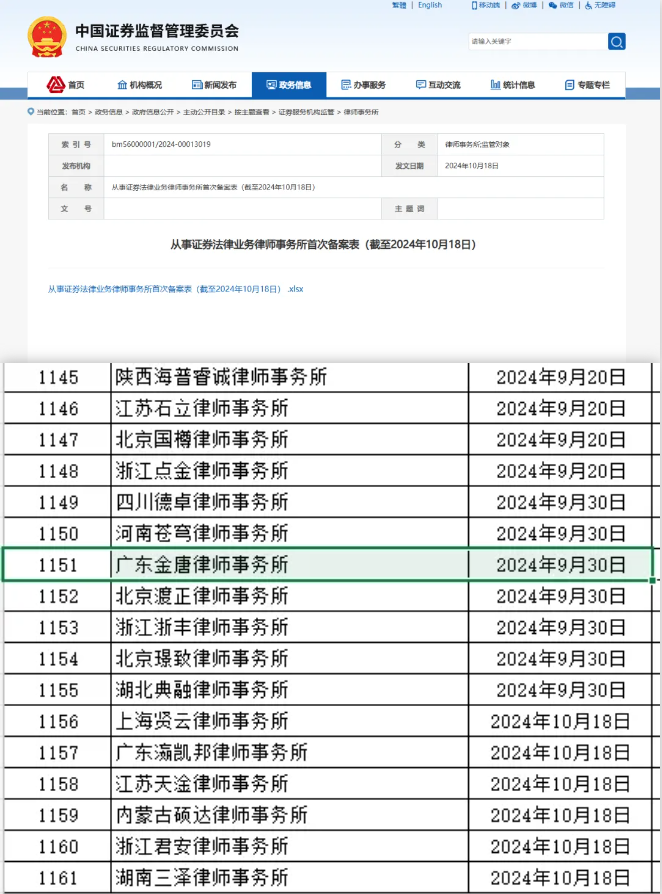Select cell 北京璟致律师事务所
This screenshot has height=894, width=662.
click(x=290, y=659)
